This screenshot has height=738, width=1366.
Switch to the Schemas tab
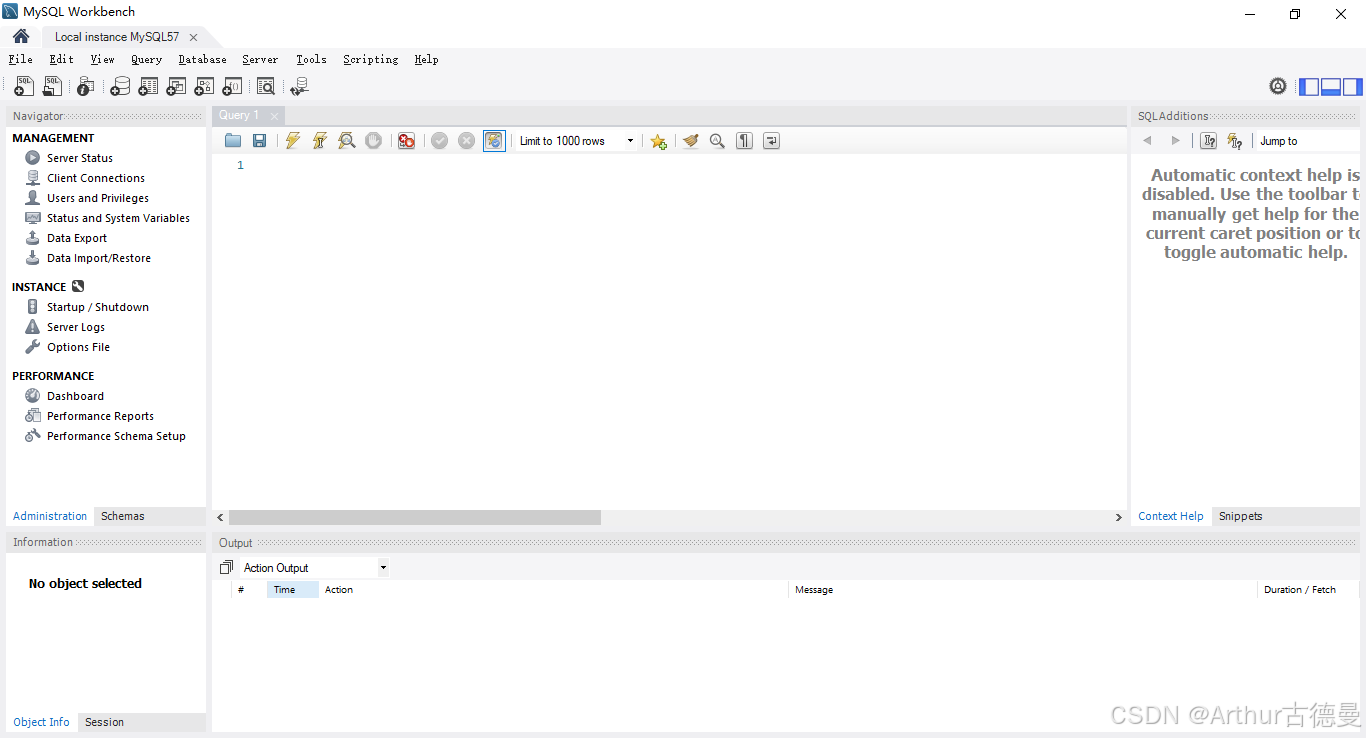point(122,516)
